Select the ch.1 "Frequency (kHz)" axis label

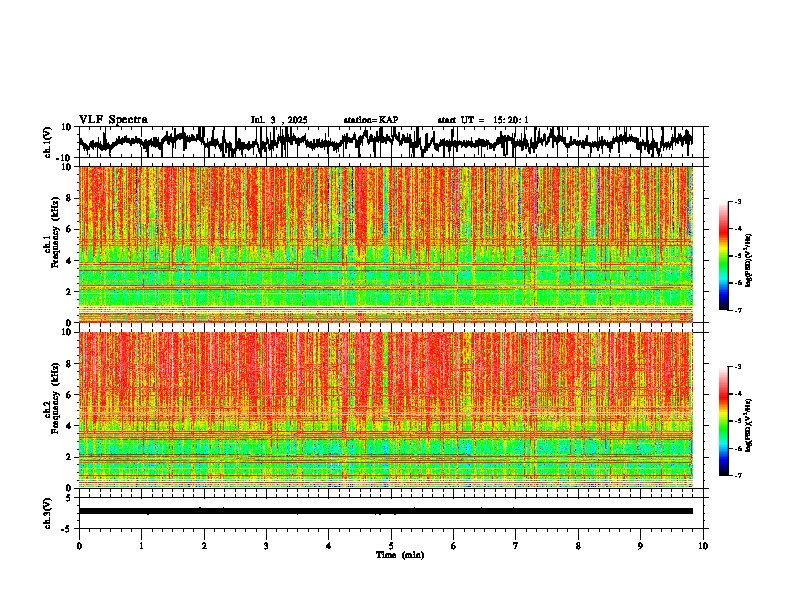tap(56, 234)
